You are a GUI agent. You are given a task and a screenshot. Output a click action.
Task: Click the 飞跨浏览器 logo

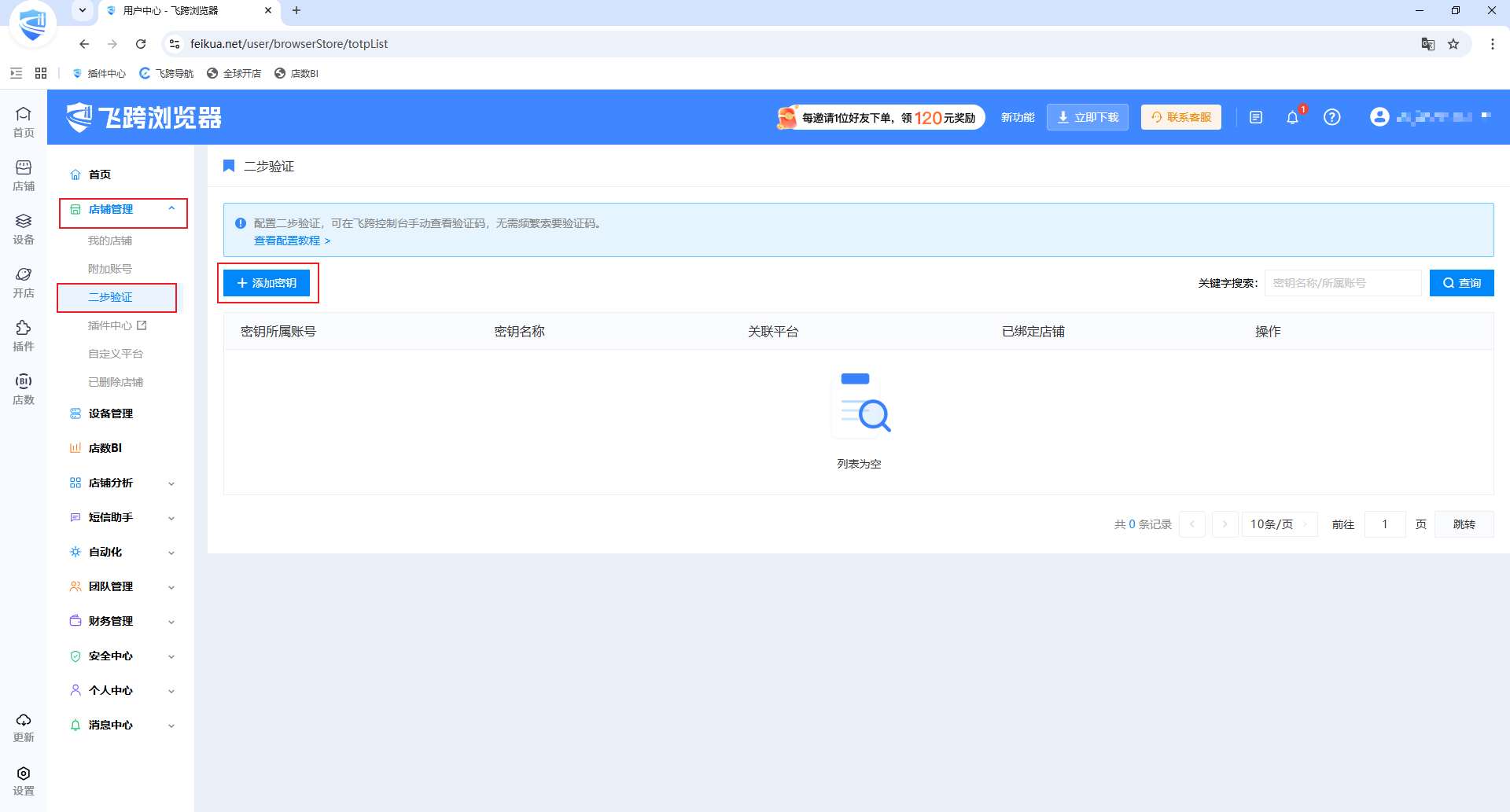click(145, 117)
